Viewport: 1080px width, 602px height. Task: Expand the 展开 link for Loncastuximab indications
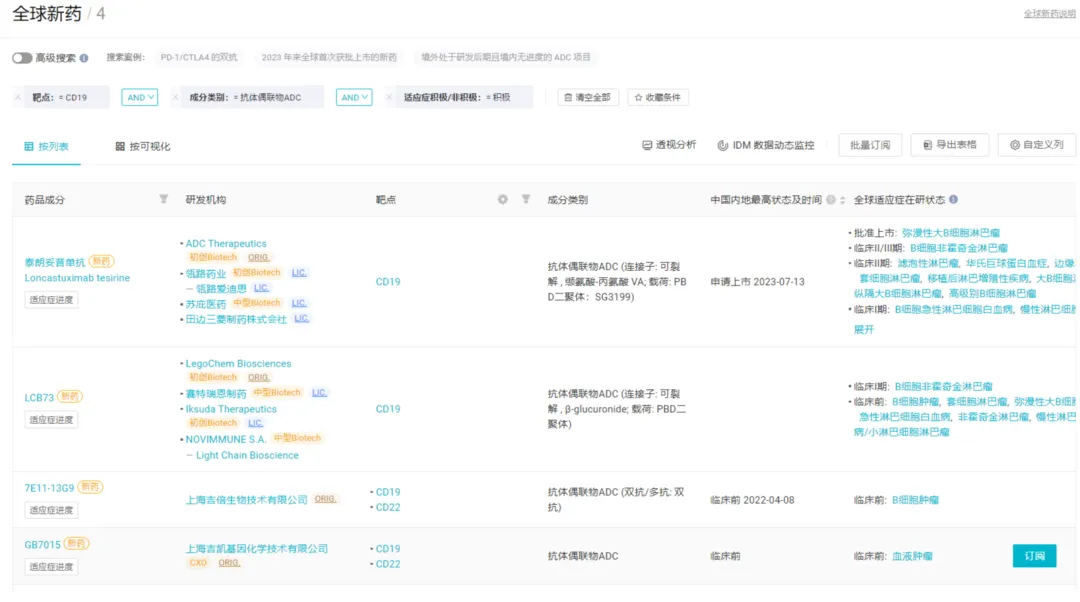pyautogui.click(x=863, y=329)
